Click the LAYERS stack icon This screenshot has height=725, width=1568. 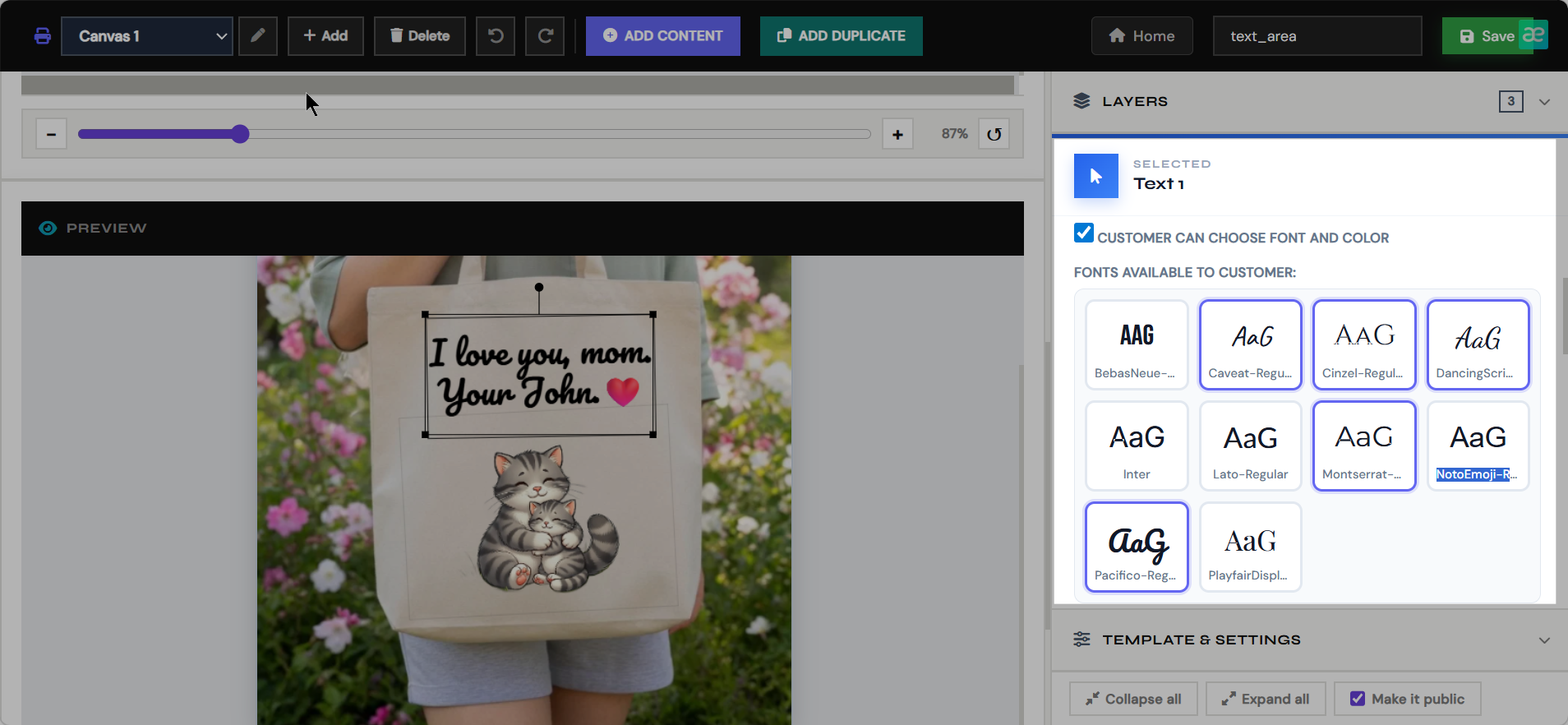point(1081,101)
